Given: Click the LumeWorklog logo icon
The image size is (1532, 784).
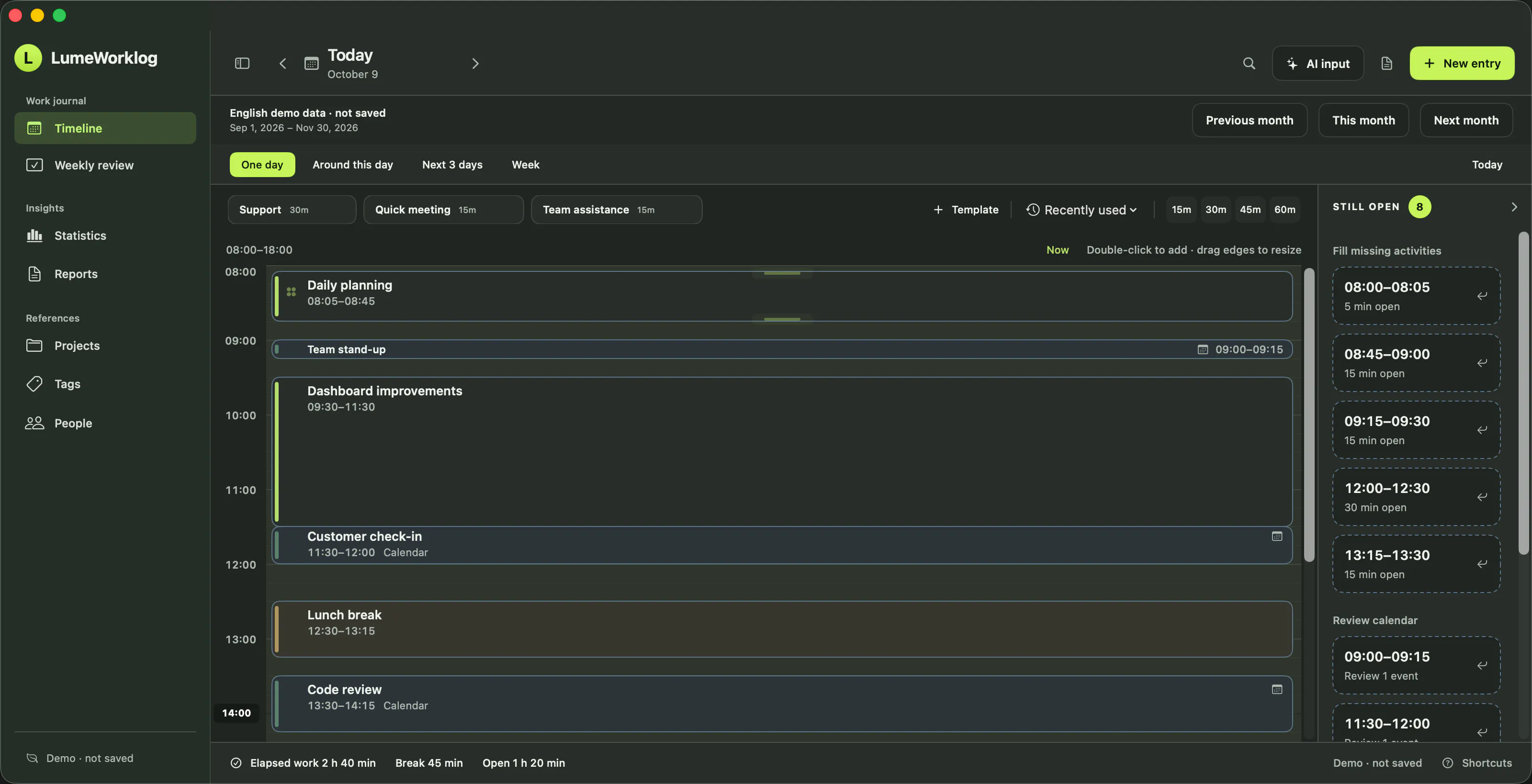Looking at the screenshot, I should [x=28, y=57].
